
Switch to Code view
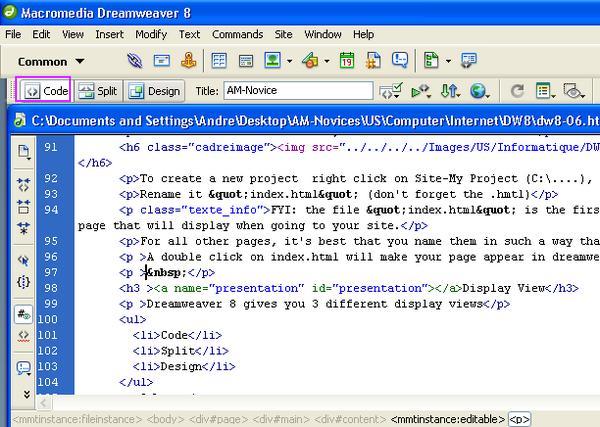[x=45, y=91]
